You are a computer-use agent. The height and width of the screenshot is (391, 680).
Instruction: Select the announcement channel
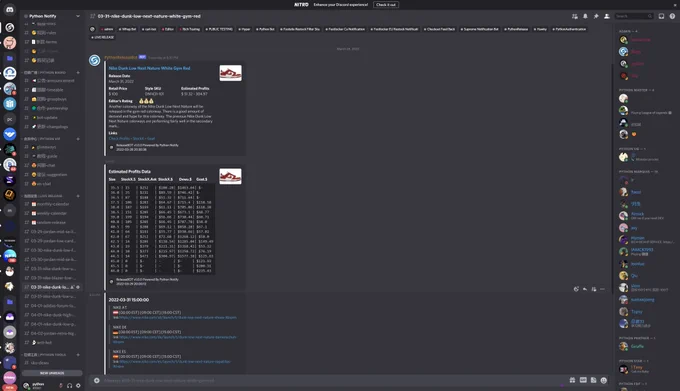click(x=52, y=81)
